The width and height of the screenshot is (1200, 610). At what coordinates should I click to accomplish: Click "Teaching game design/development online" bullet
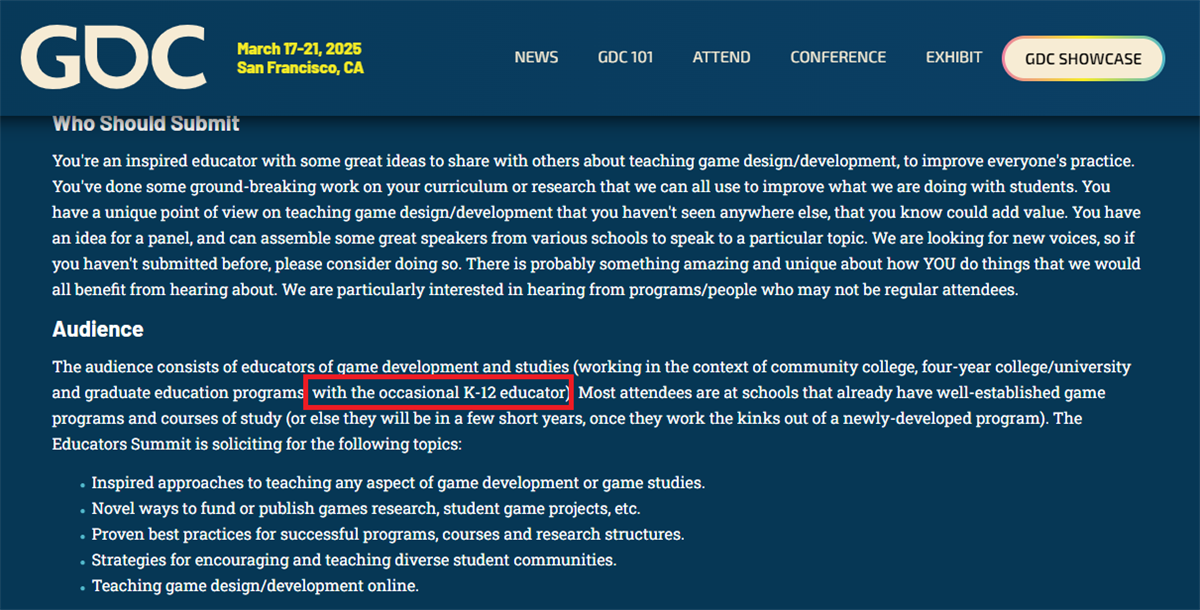(255, 586)
